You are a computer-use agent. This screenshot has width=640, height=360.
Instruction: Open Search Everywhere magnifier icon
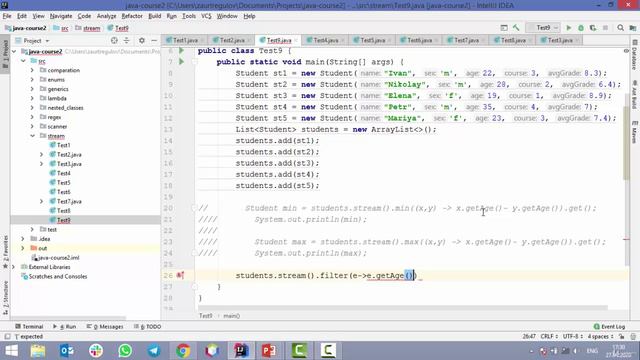[x=620, y=28]
